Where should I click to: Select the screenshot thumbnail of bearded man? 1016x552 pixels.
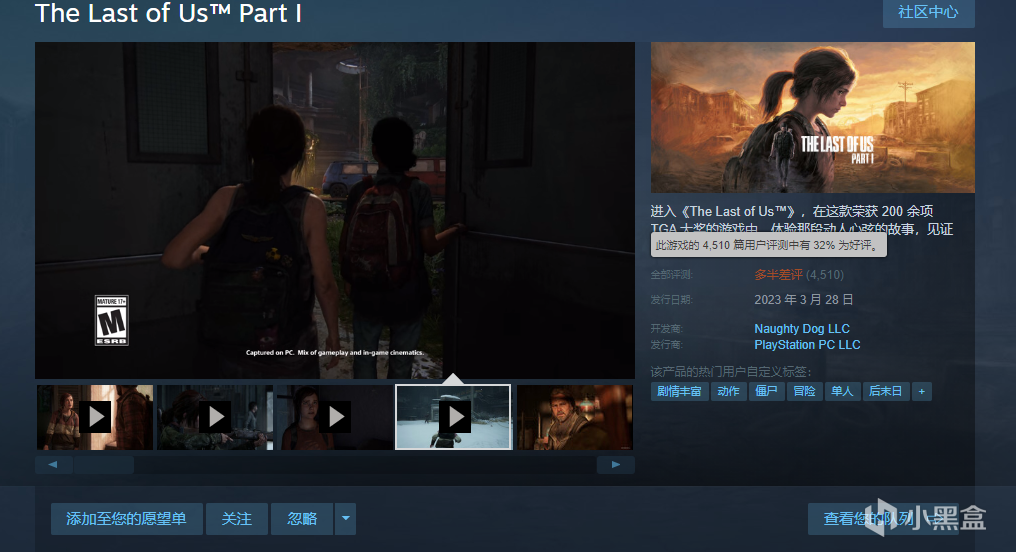click(x=575, y=417)
